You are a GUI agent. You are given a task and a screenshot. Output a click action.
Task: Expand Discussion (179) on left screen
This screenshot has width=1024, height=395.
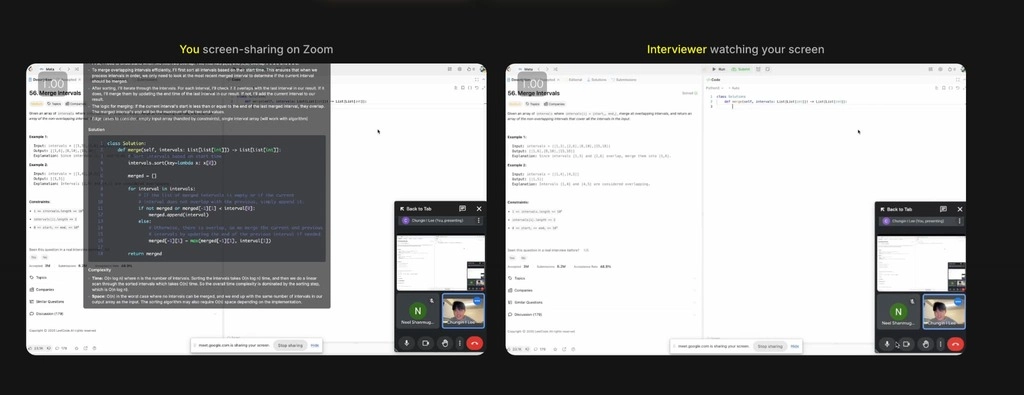click(47, 313)
